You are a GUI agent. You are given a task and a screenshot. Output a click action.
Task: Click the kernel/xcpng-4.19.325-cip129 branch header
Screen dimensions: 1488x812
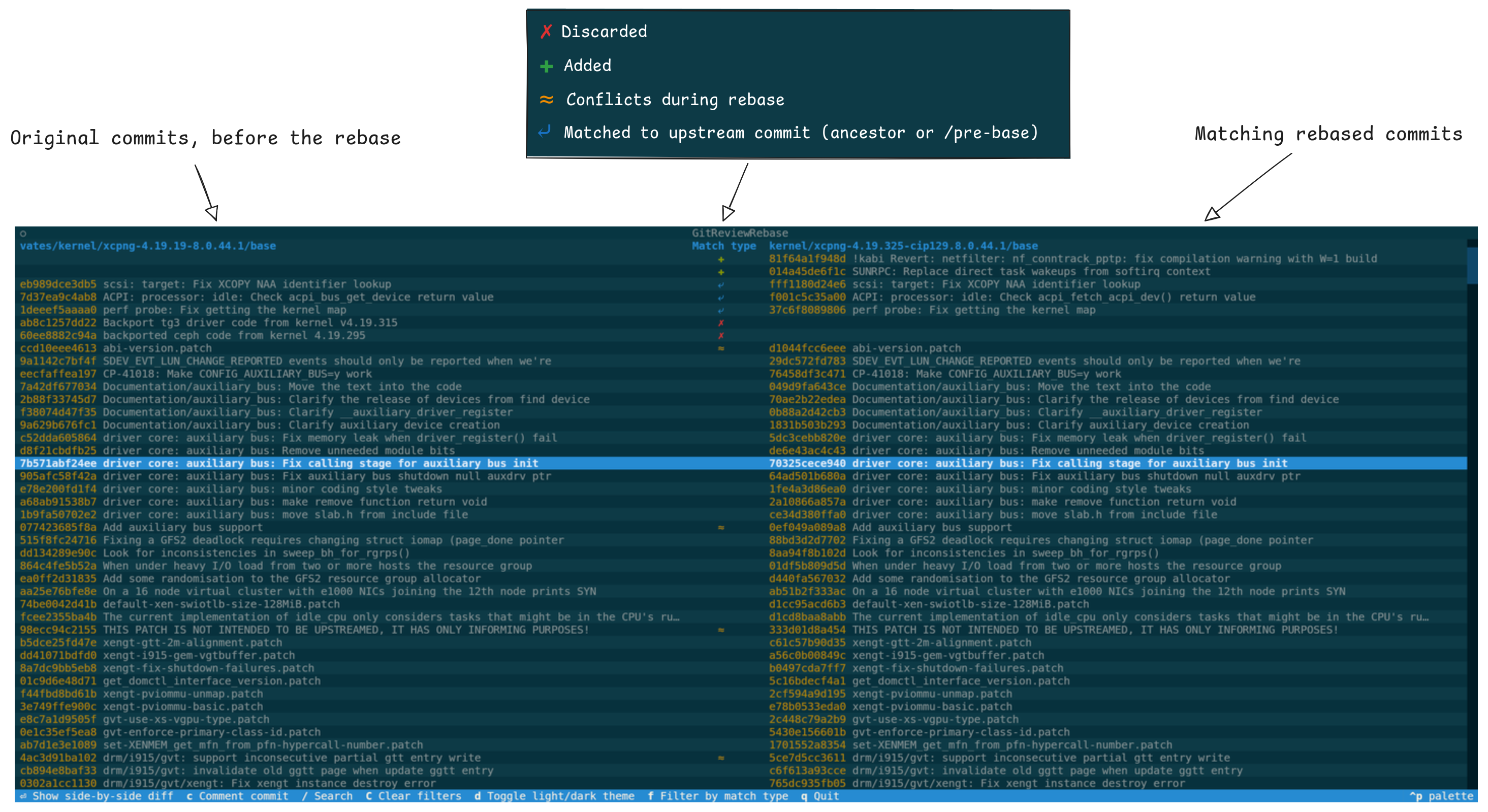coord(903,246)
